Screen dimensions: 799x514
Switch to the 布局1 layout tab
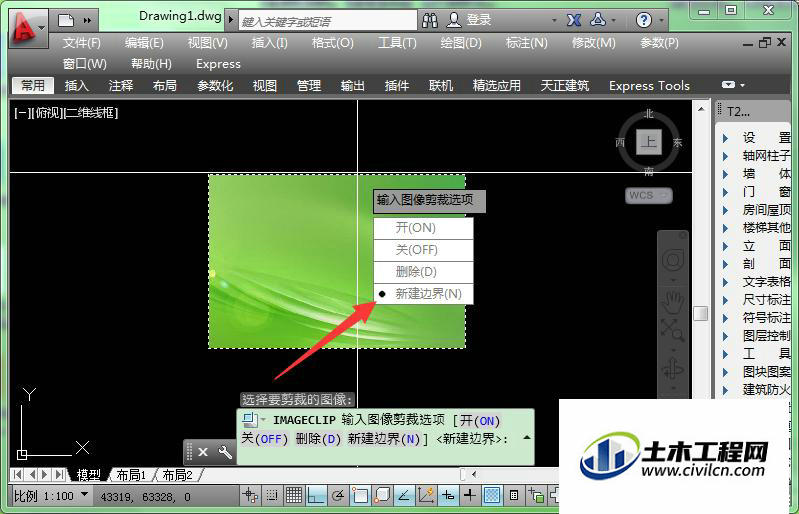pos(131,475)
